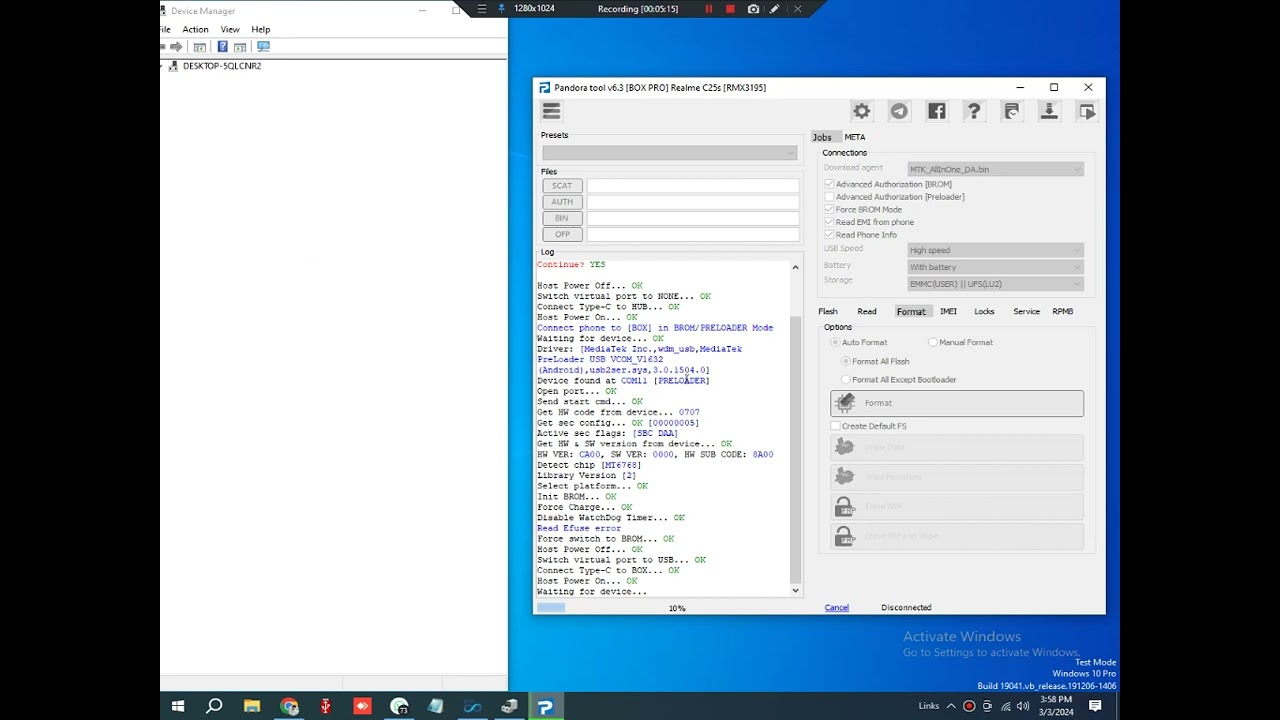Click the download update arrow icon
Screen dimensions: 1280x720
click(x=1048, y=111)
